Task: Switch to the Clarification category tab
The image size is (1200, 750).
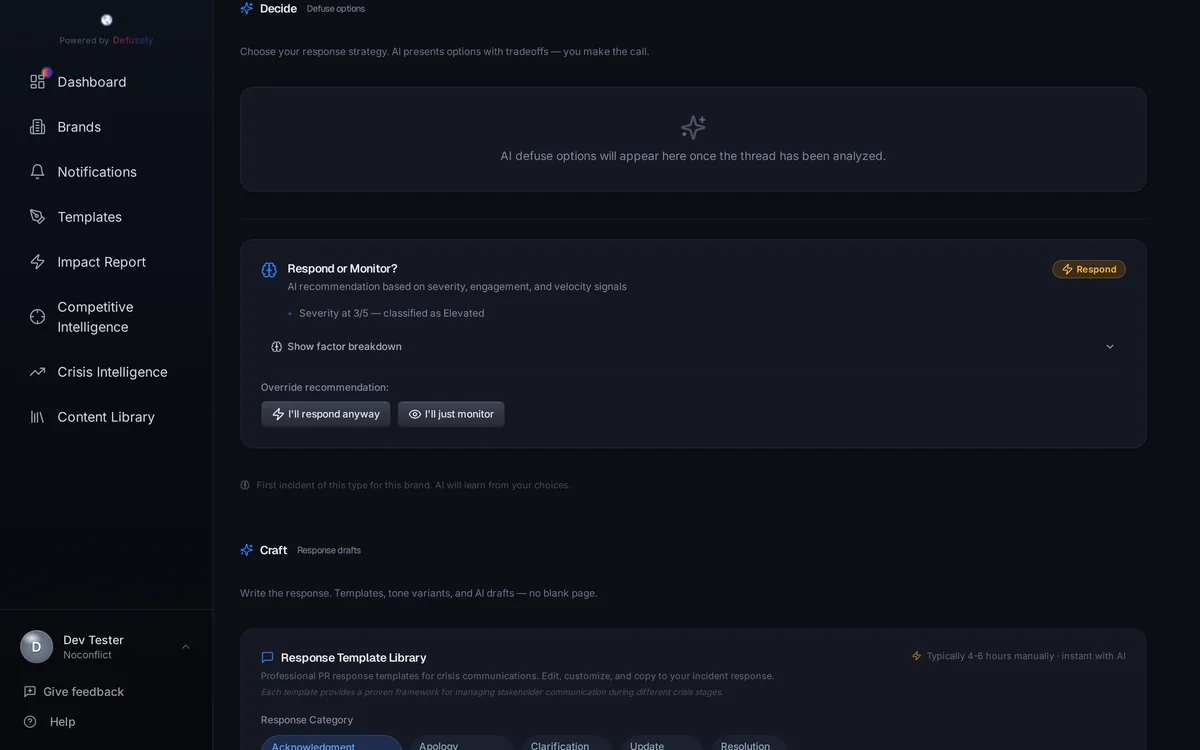Action: point(566,745)
